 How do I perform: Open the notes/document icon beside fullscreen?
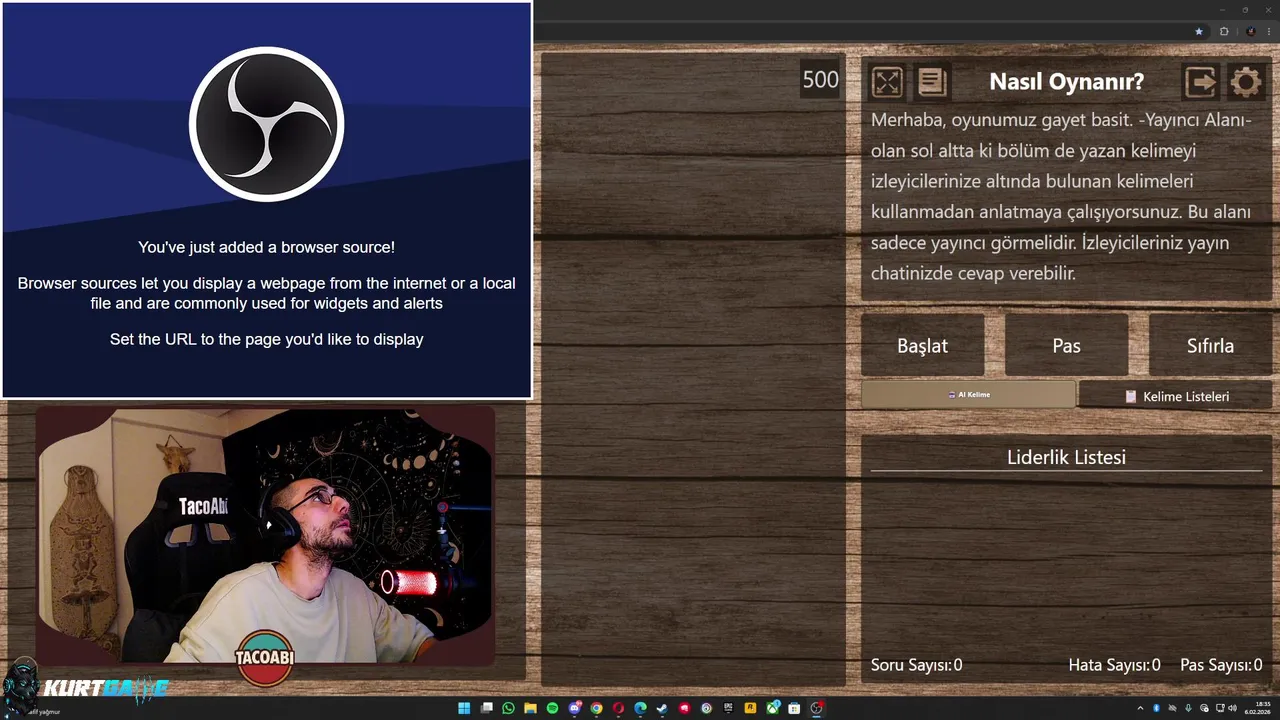click(932, 82)
